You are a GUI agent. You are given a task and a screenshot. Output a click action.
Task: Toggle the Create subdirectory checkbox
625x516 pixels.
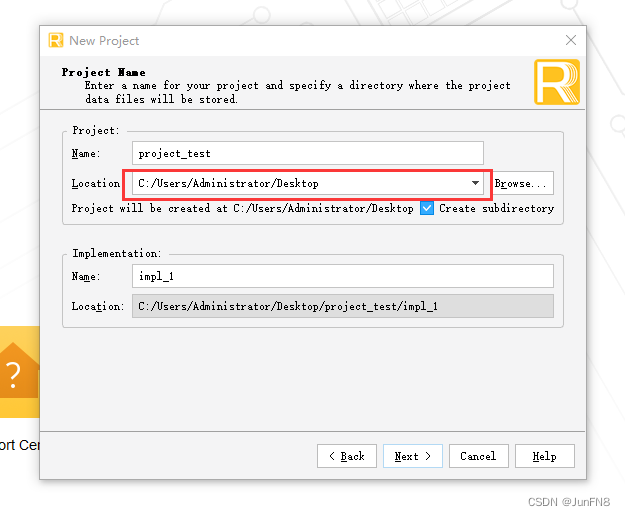pos(427,208)
